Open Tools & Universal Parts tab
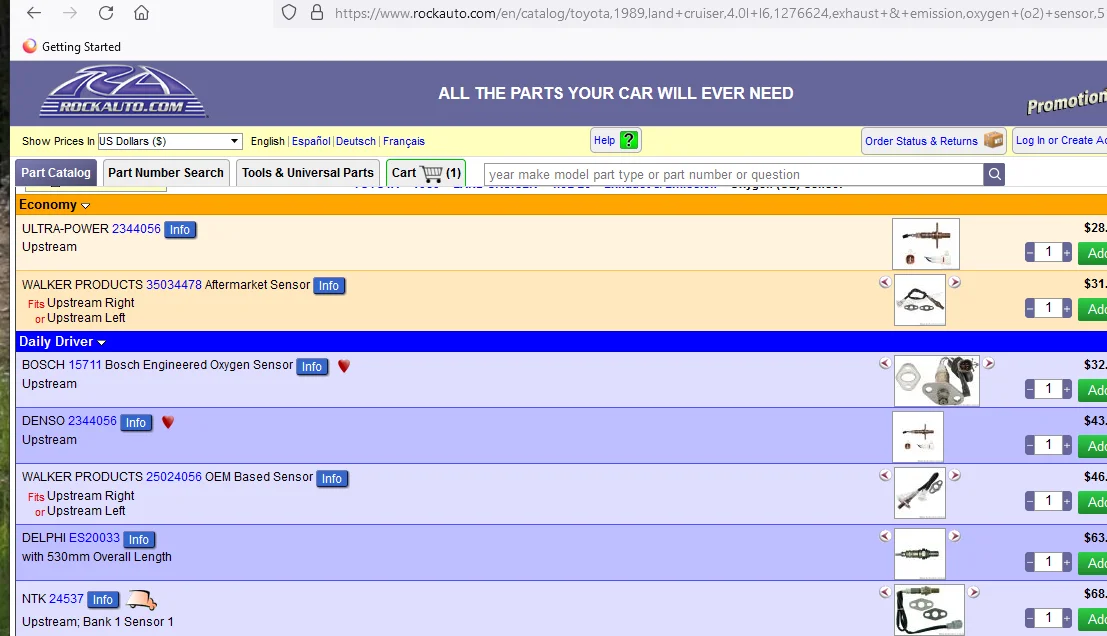Screen dimensions: 1107x636 click(308, 173)
